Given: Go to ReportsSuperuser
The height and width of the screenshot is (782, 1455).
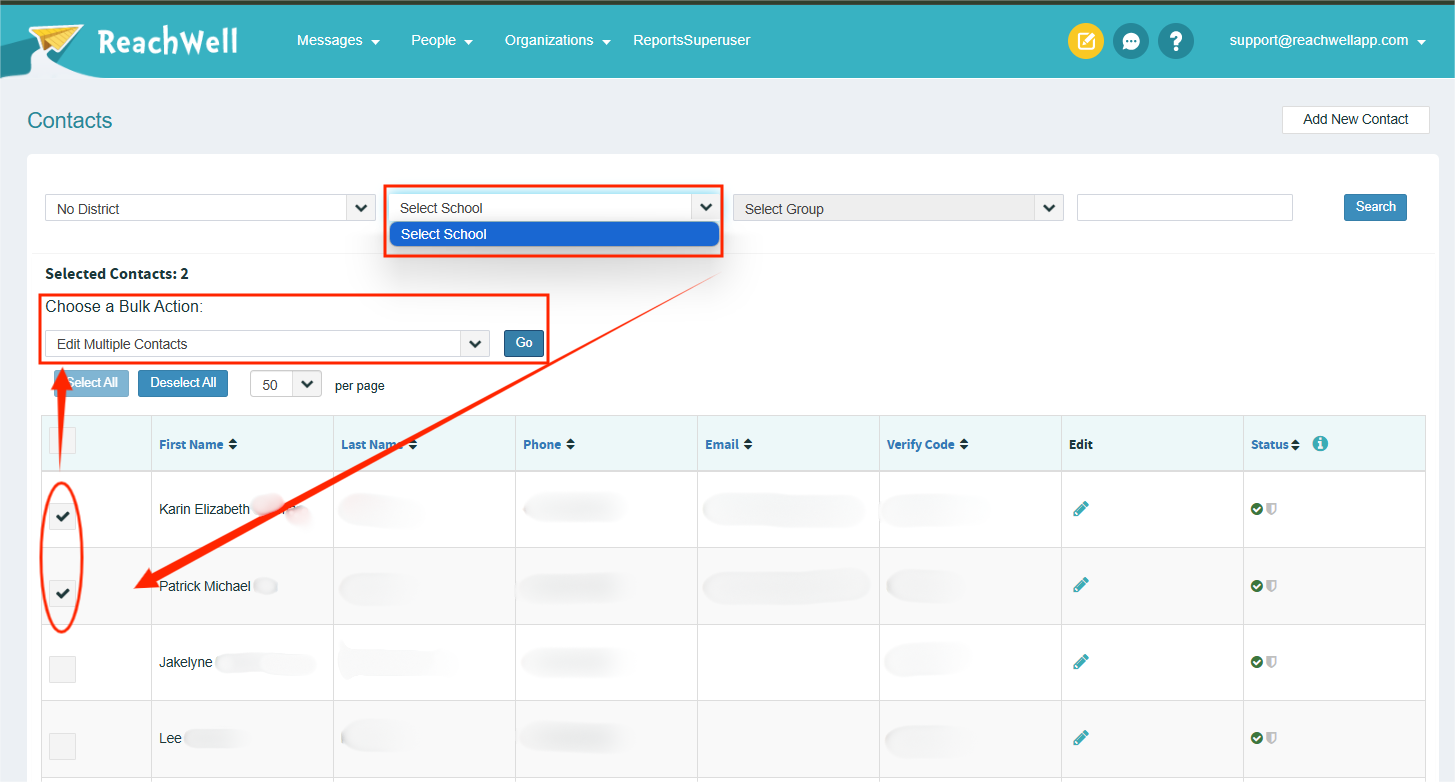Looking at the screenshot, I should point(691,41).
